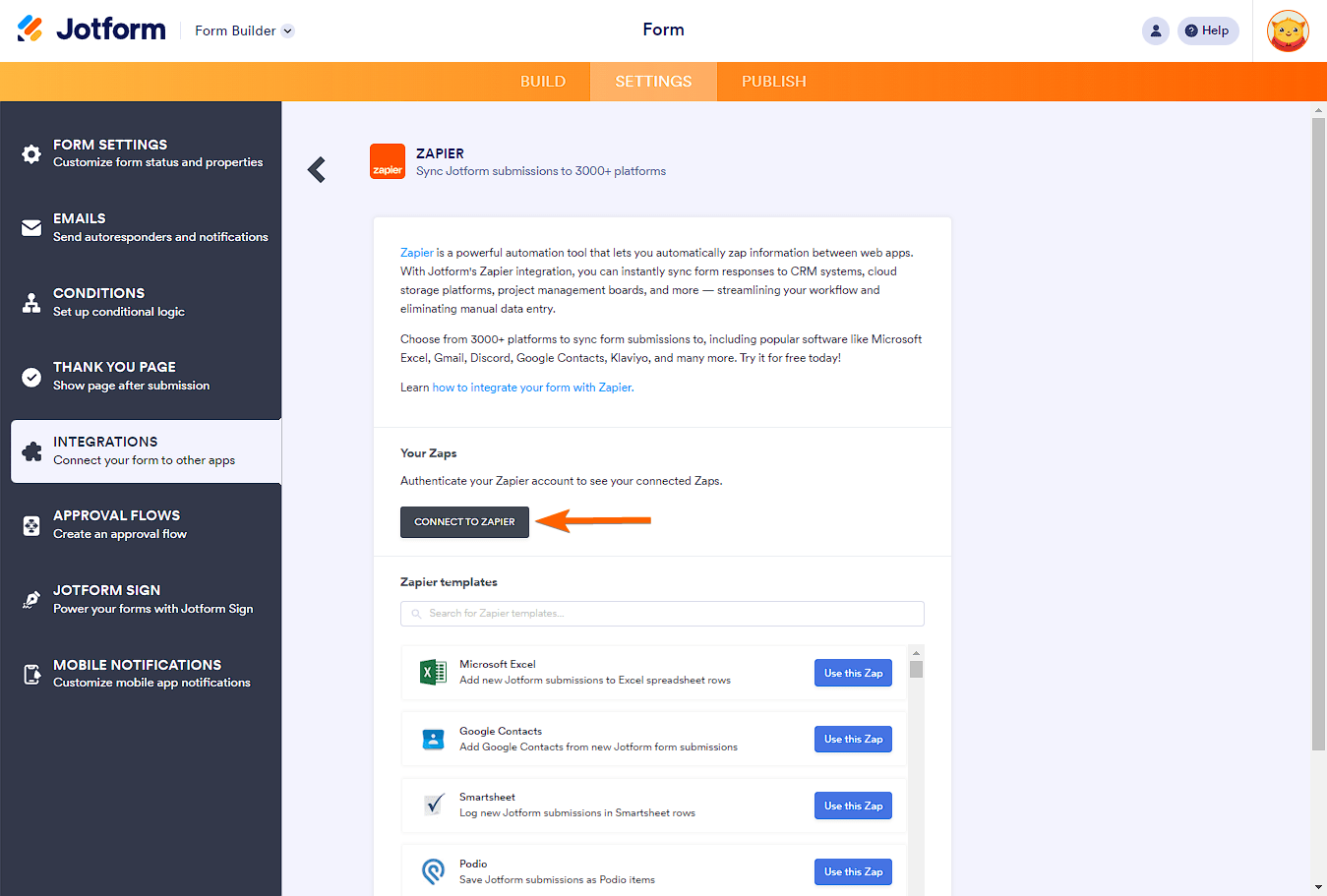Click the 'Form' title text
The width and height of the screenshot is (1327, 896).
pyautogui.click(x=663, y=30)
